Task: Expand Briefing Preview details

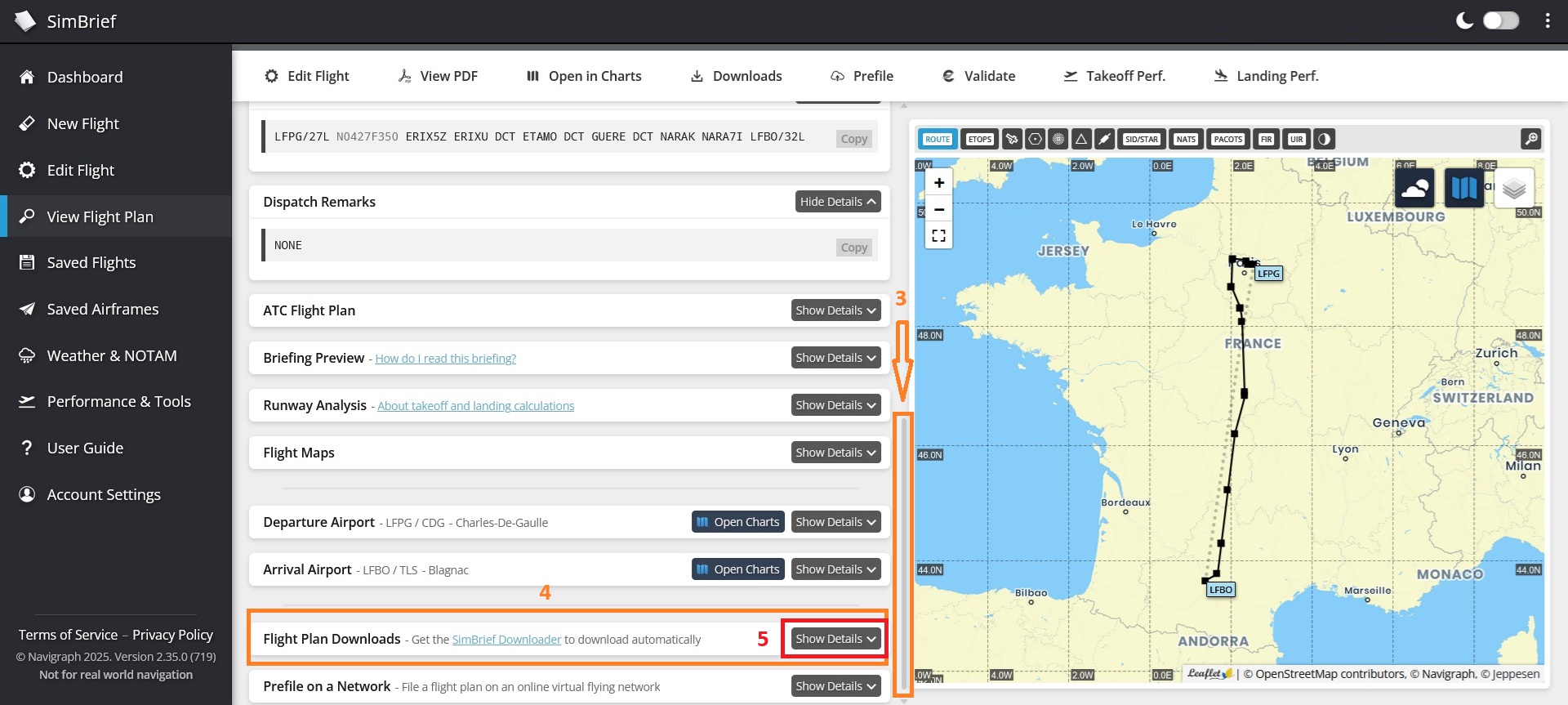Action: [x=835, y=358]
